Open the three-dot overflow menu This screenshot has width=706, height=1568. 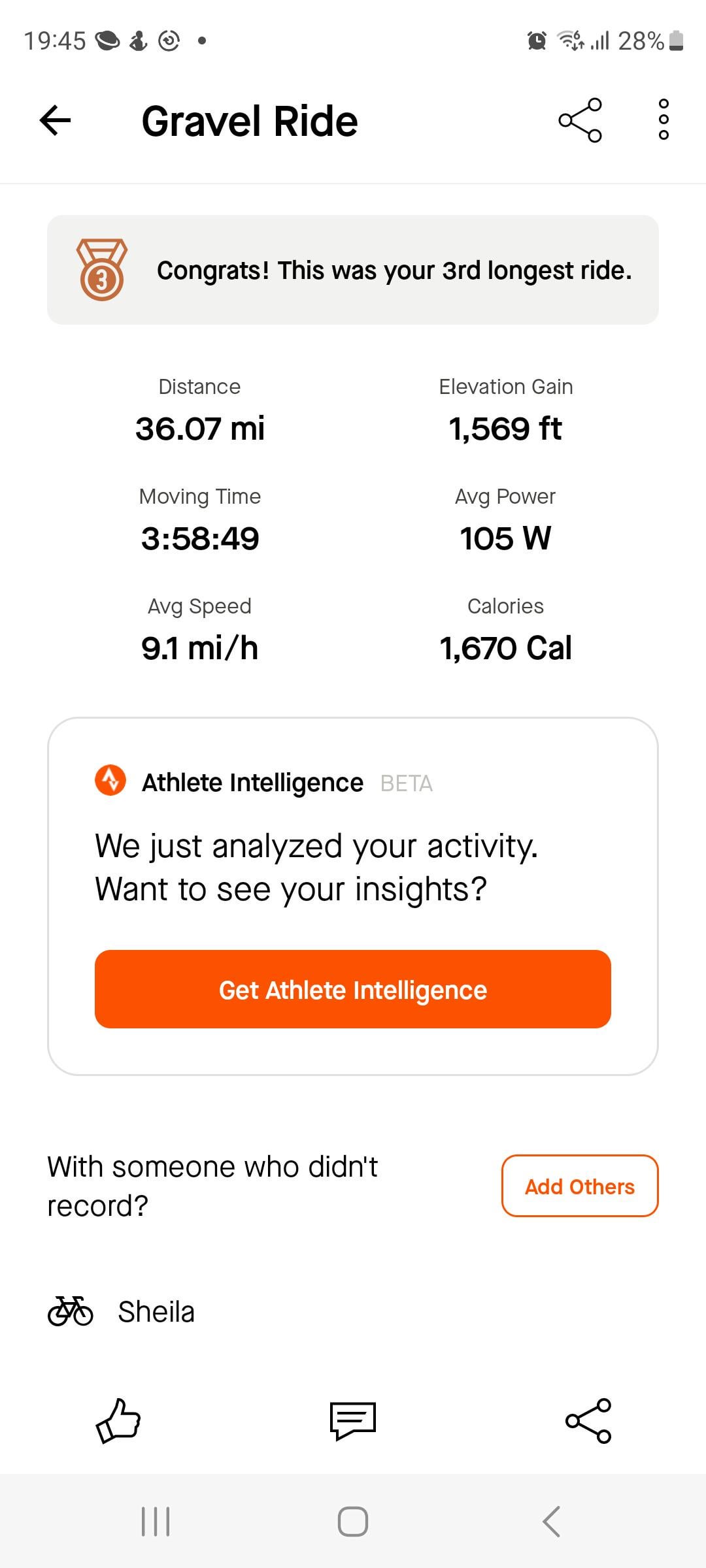click(x=664, y=120)
